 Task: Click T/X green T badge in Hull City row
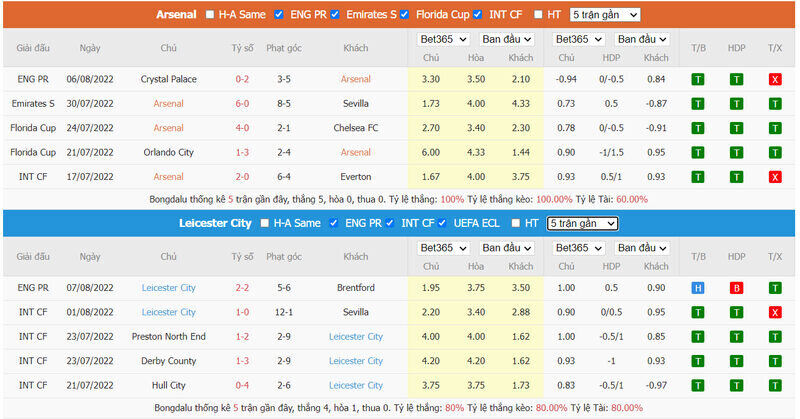click(x=774, y=386)
